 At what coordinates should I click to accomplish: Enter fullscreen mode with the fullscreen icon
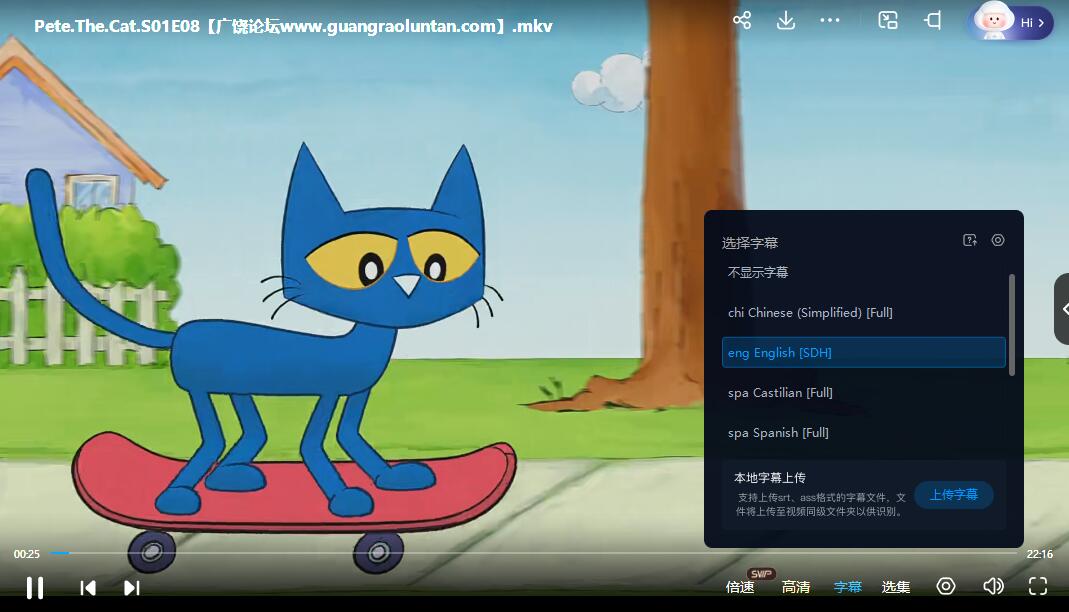coord(1038,586)
